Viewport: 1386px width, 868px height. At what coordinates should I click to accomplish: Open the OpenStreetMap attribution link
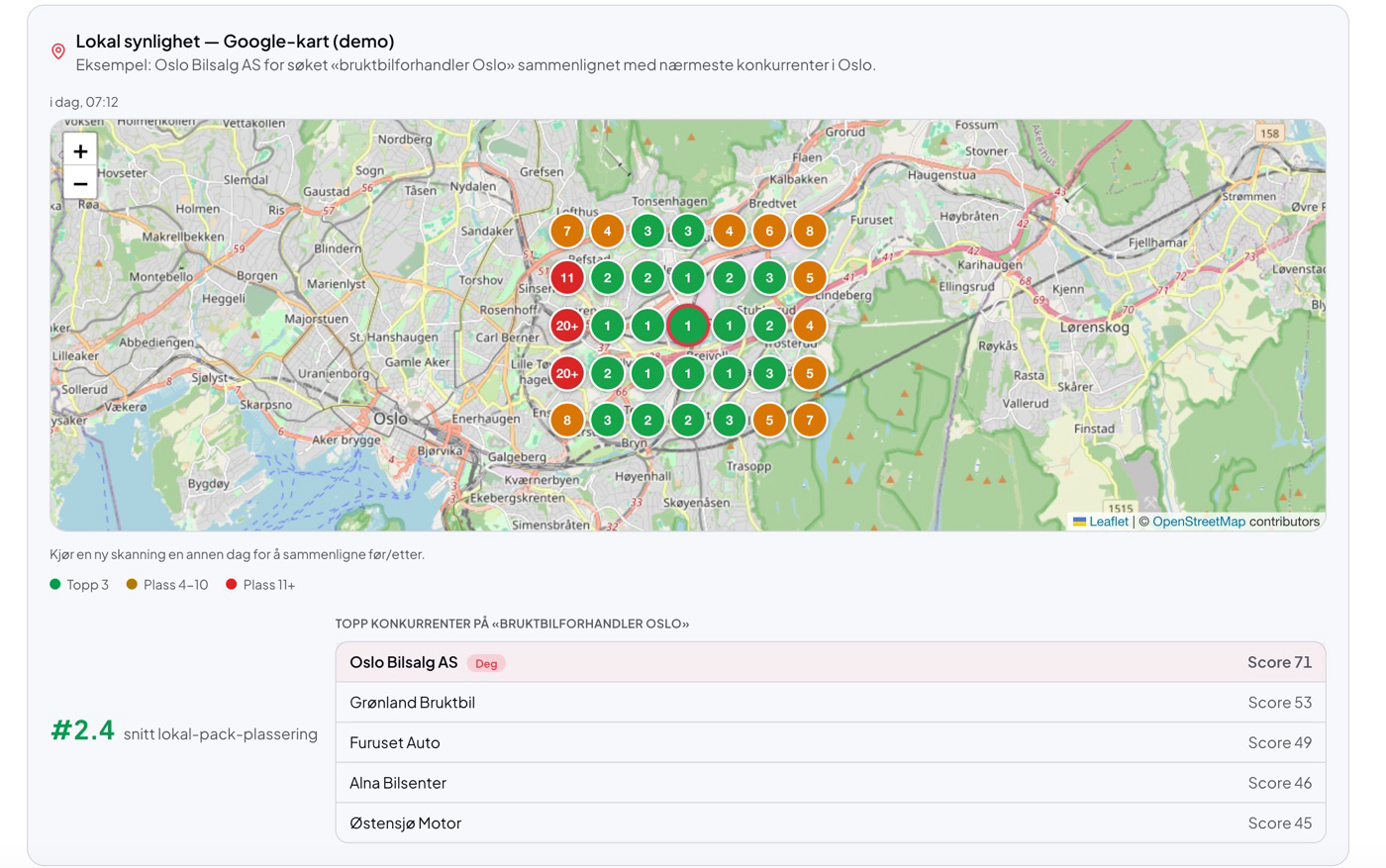click(x=1198, y=522)
